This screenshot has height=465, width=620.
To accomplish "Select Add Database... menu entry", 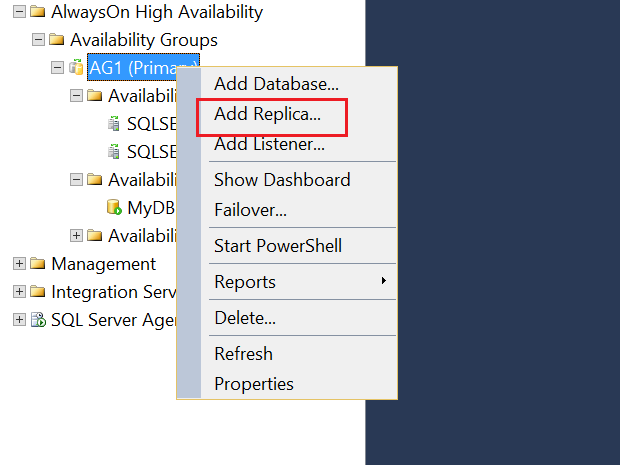I will tap(276, 84).
